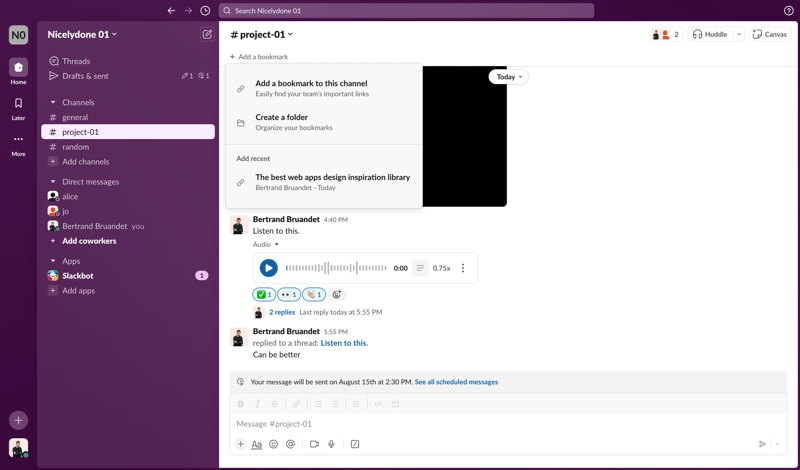Image resolution: width=800 pixels, height=470 pixels.
Task: Collapse the Direct messages section
Action: (53, 182)
